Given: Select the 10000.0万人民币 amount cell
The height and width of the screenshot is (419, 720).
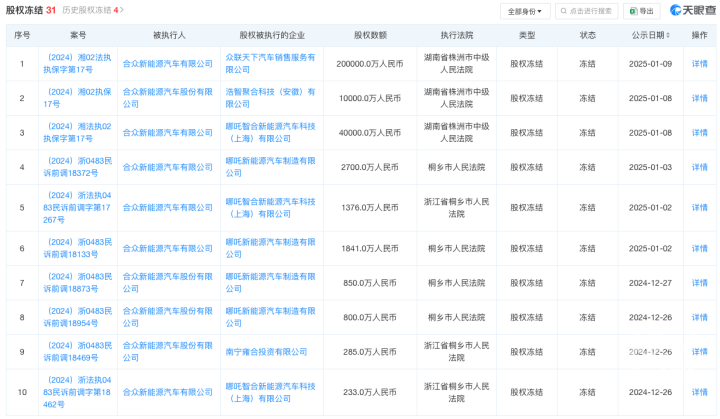Looking at the screenshot, I should coord(370,98).
